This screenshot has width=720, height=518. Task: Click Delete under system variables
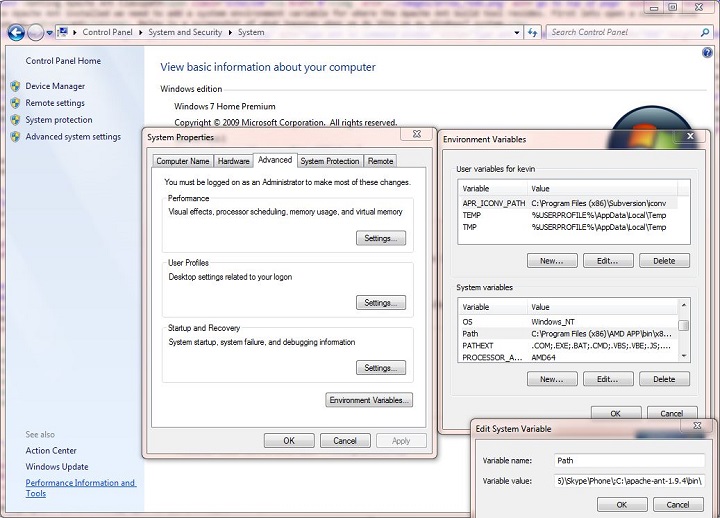(x=664, y=379)
